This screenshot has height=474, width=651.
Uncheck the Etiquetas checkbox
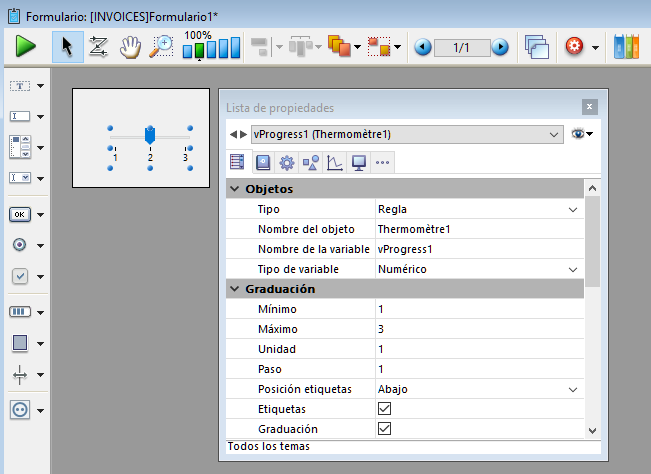[384, 408]
